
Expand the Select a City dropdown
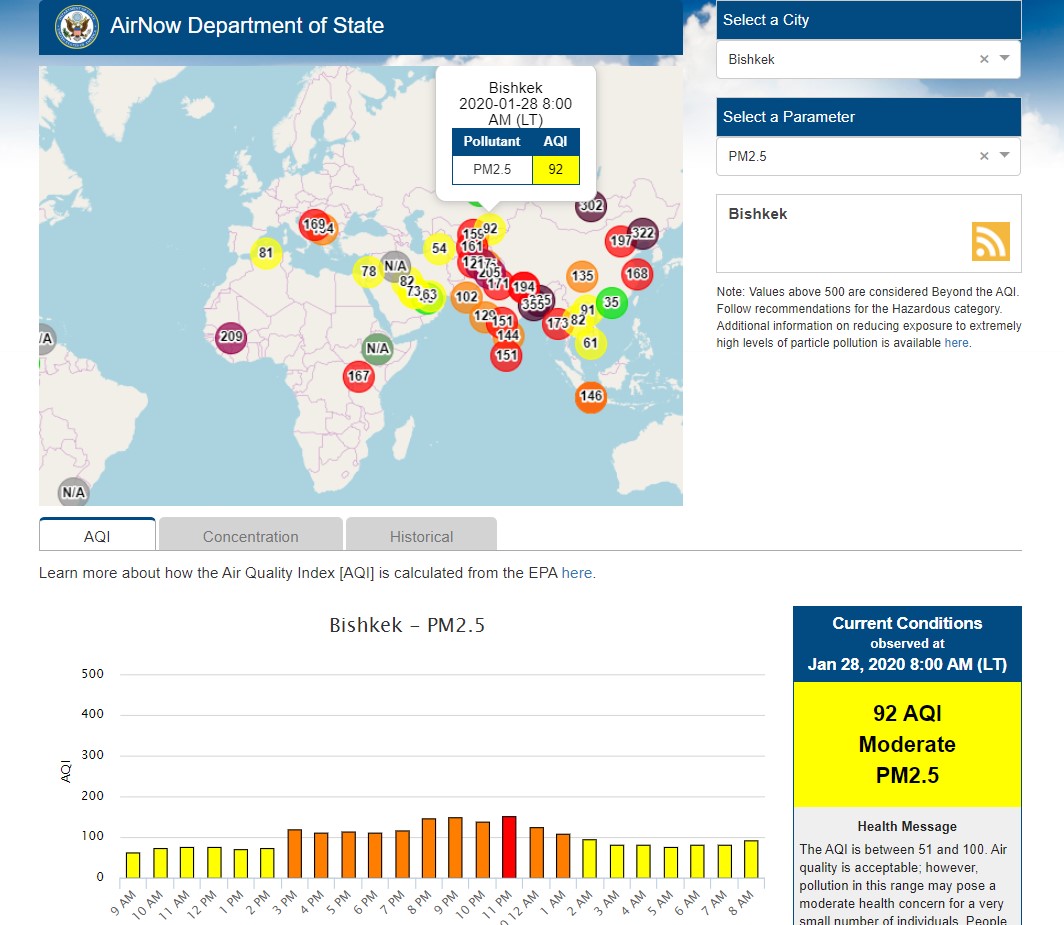tap(1005, 59)
